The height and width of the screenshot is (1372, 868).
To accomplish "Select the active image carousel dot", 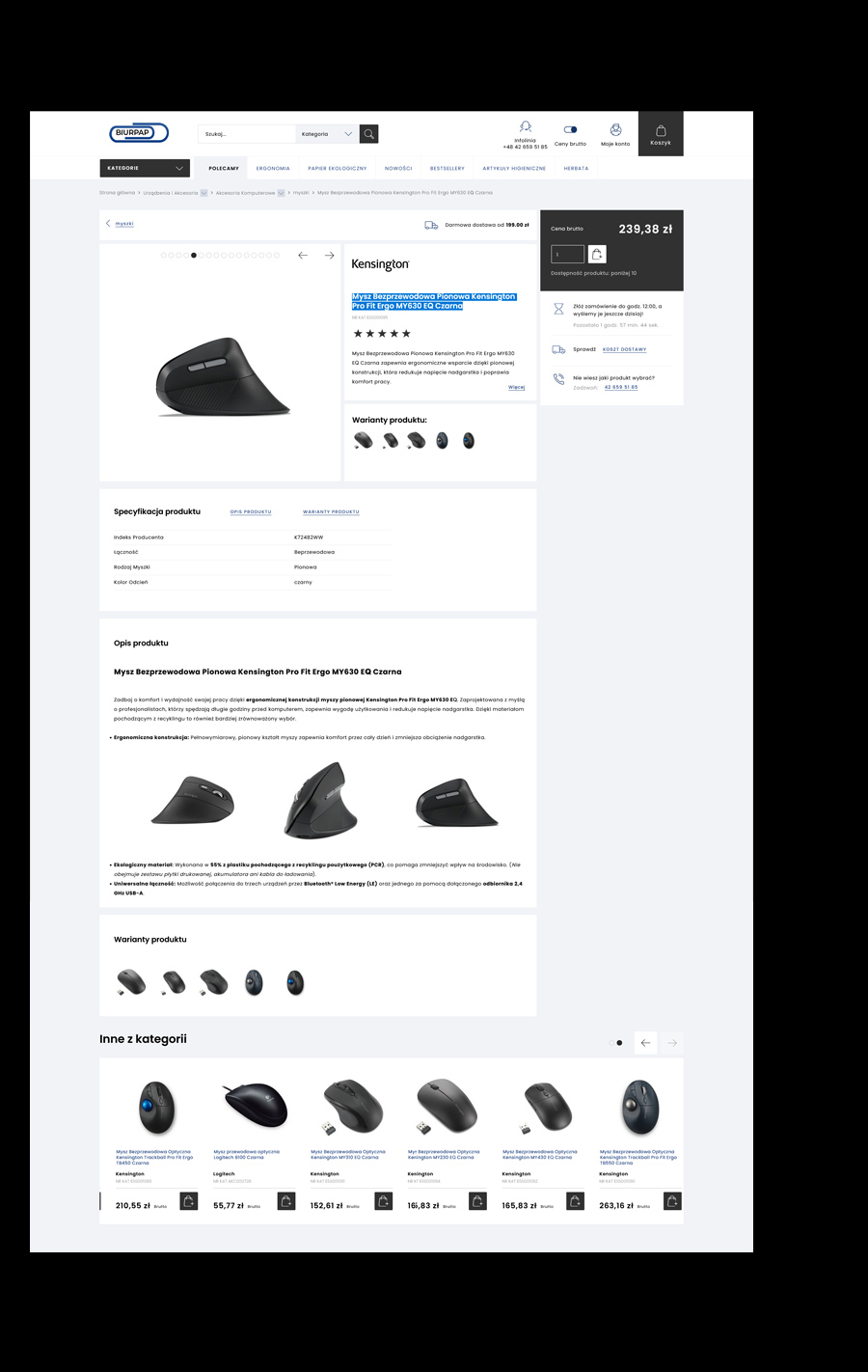I will click(194, 256).
